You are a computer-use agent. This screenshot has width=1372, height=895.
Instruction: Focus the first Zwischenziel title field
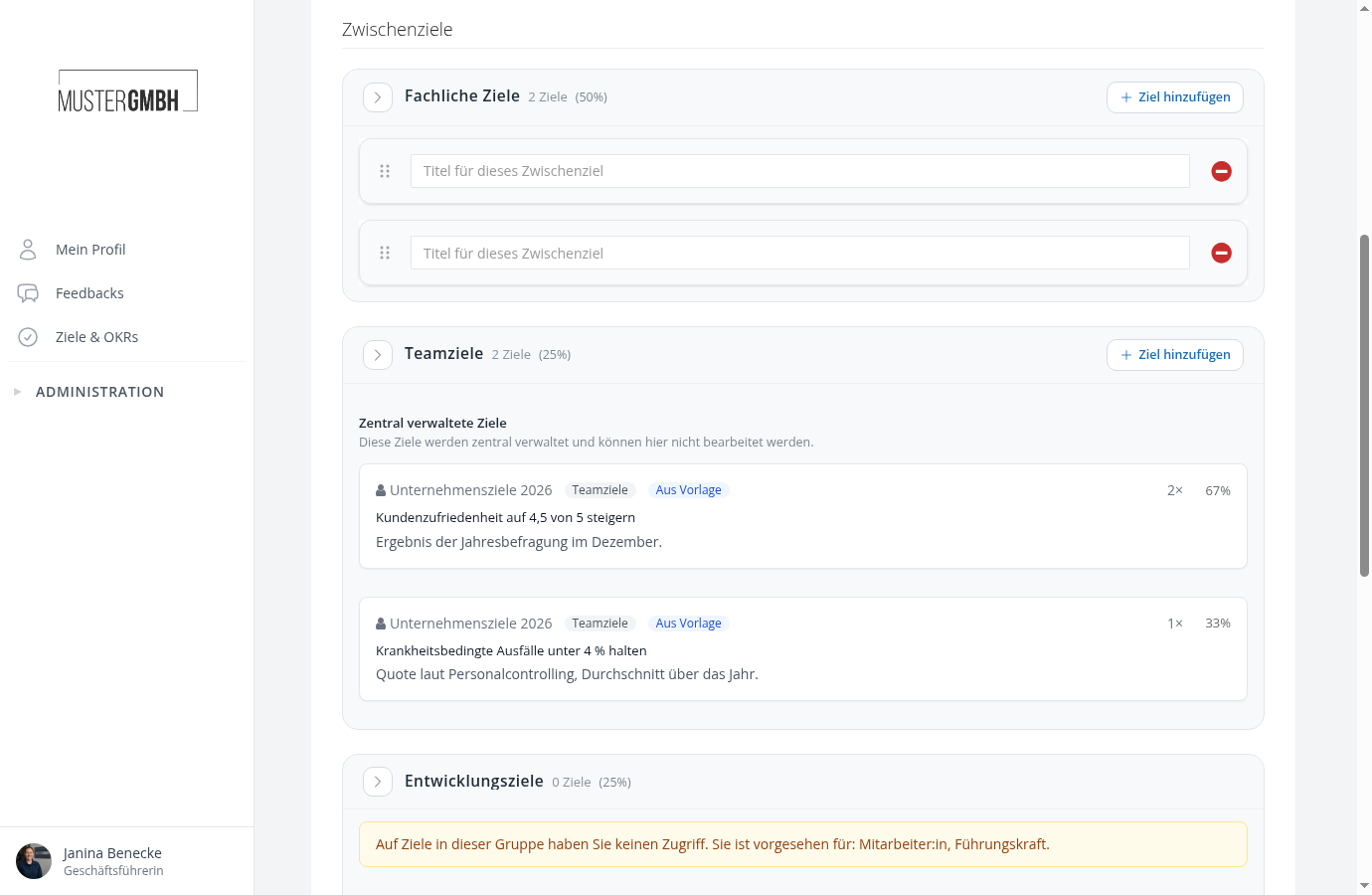click(x=800, y=171)
